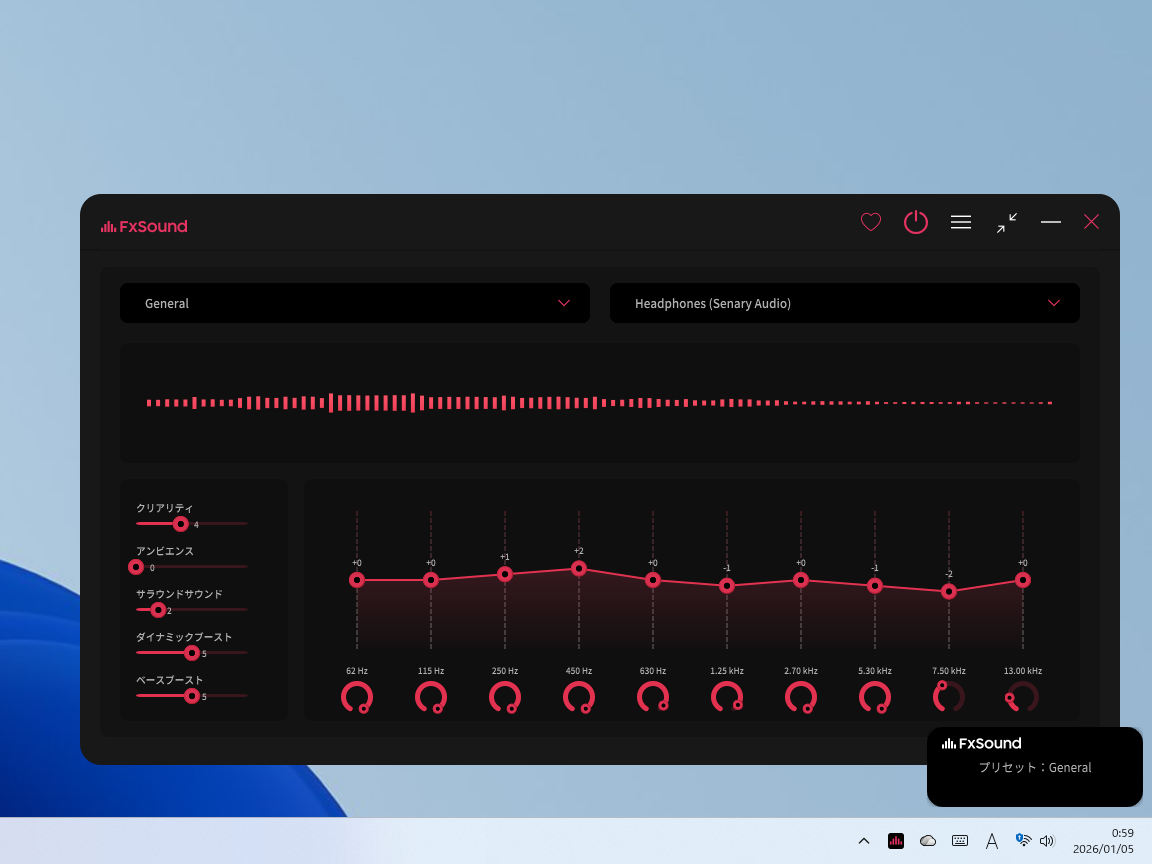Toggle the network icon in system tray
The width and height of the screenshot is (1152, 864).
[1023, 841]
